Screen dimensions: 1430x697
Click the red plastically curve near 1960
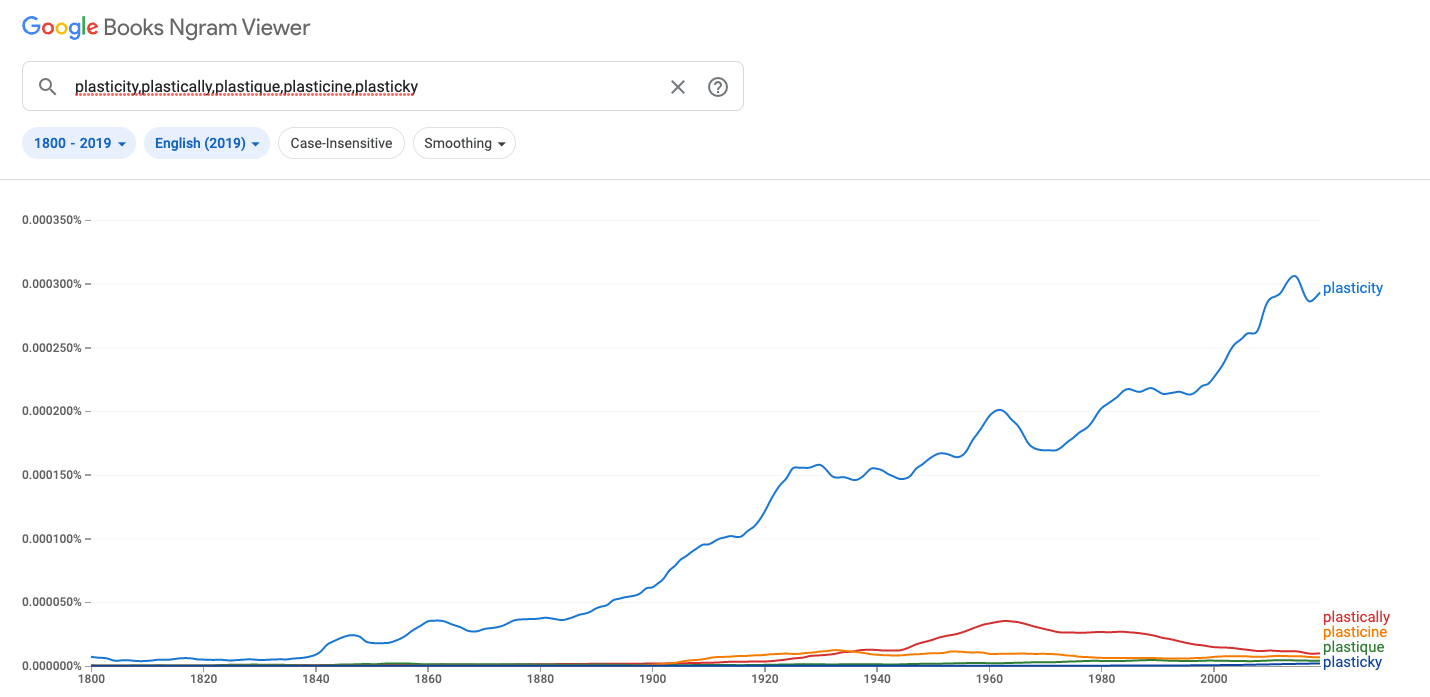1005,621
